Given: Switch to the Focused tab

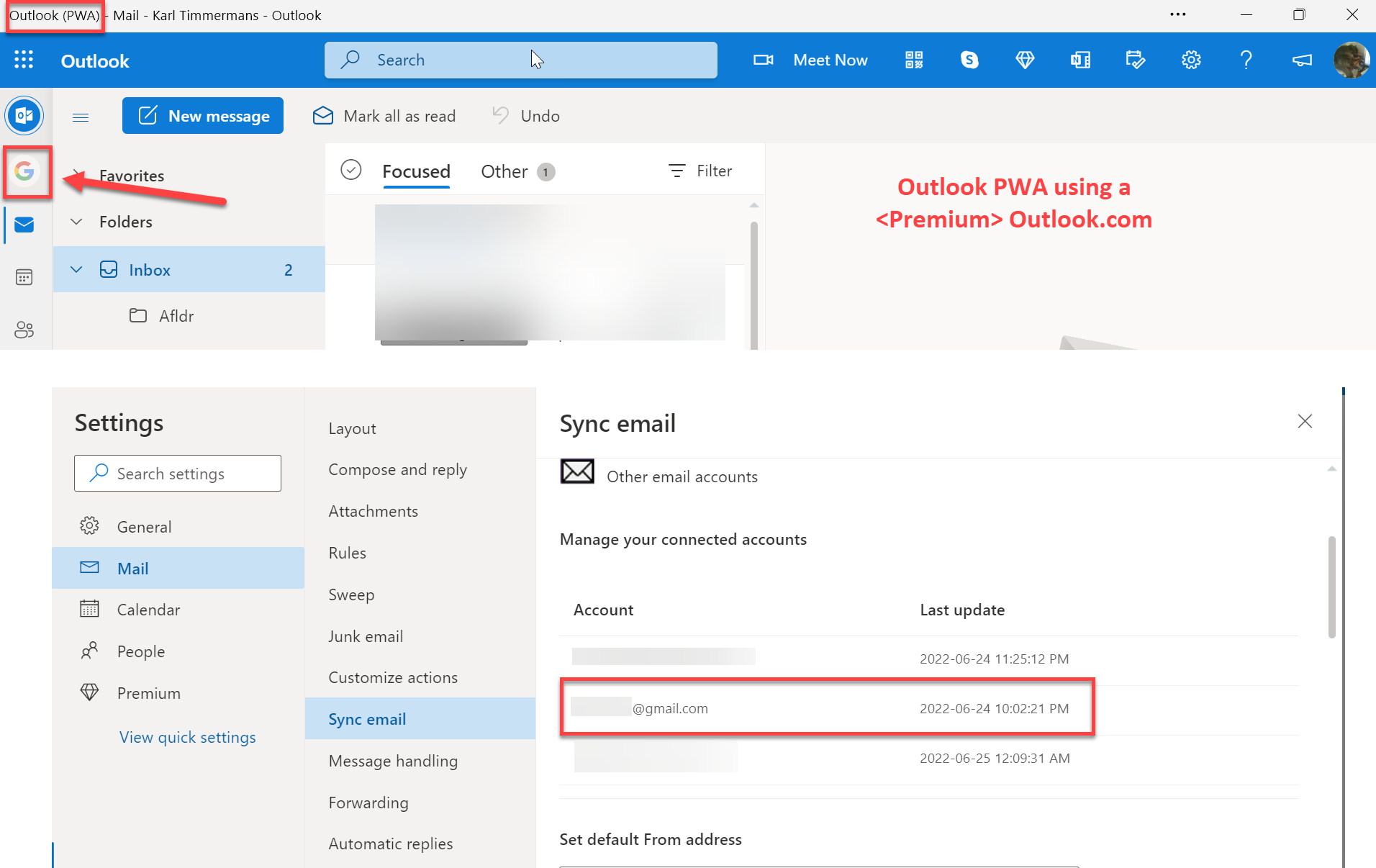Looking at the screenshot, I should click(x=416, y=171).
